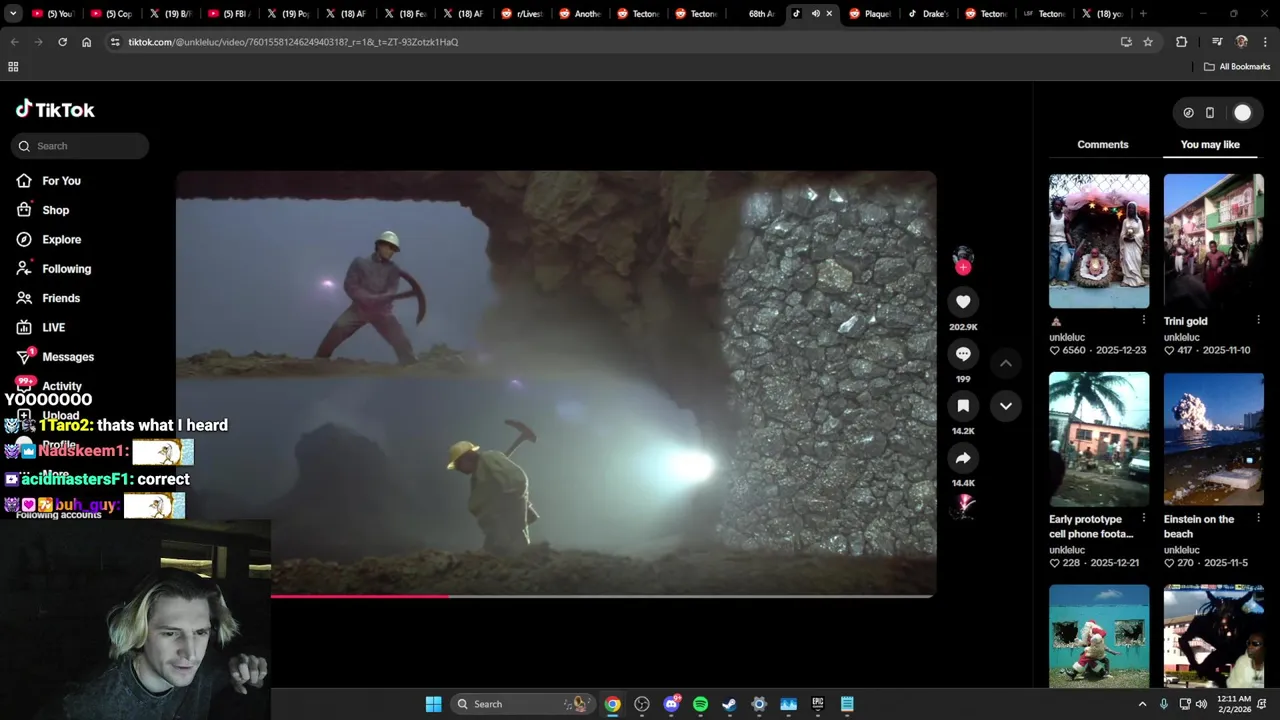Open LIVE in sidebar
The width and height of the screenshot is (1280, 720).
[53, 327]
